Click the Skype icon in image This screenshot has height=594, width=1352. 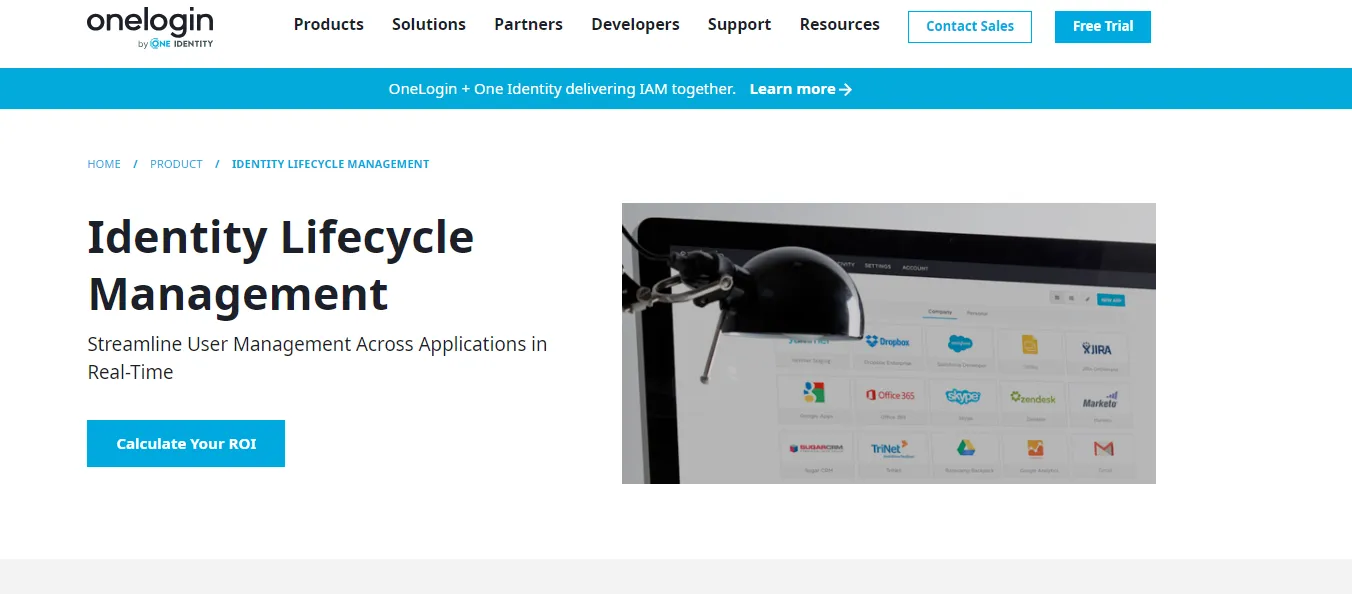tap(963, 396)
